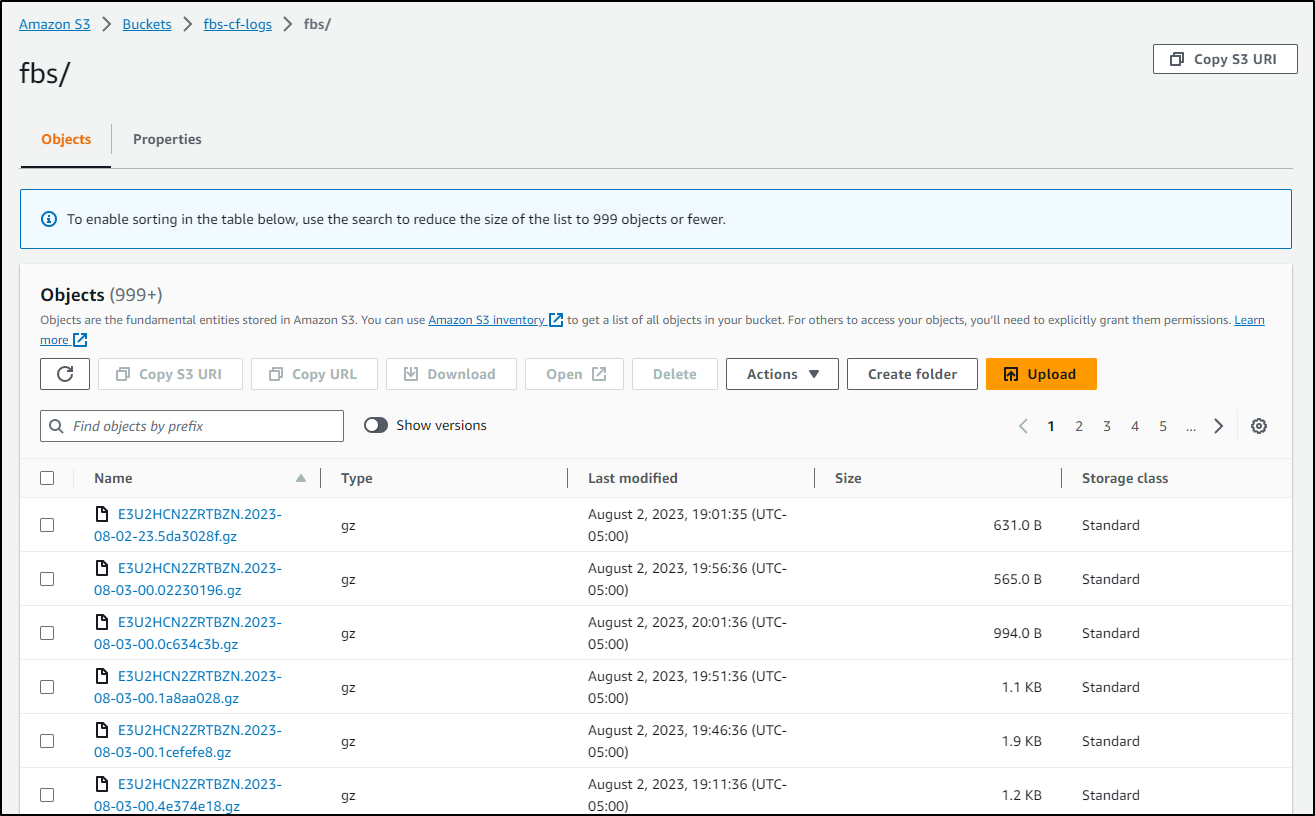Open file E3U2HCN2ZRTBZN.2023-08-03-00.1cefefe8.gz

(x=188, y=741)
